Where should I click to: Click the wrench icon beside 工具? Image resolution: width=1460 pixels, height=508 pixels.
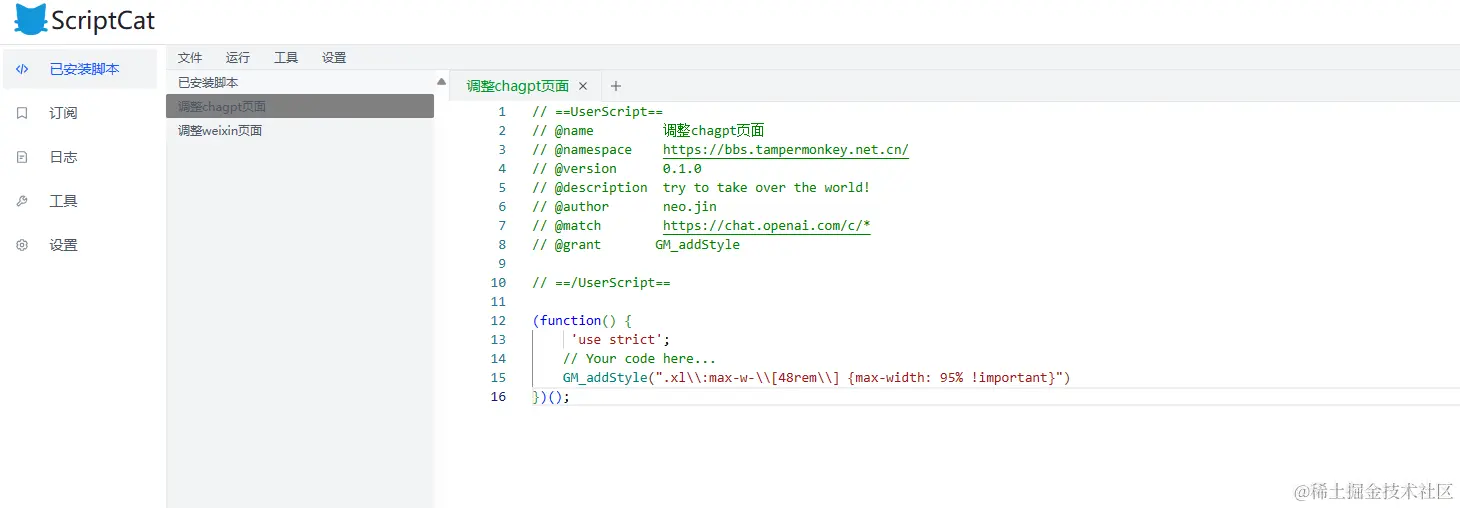click(x=22, y=201)
